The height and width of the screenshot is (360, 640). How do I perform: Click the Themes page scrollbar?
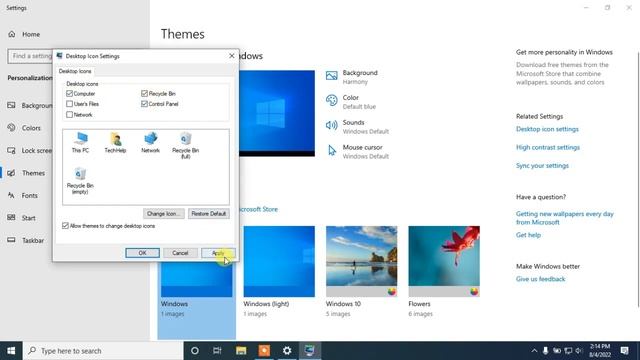tap(638, 180)
